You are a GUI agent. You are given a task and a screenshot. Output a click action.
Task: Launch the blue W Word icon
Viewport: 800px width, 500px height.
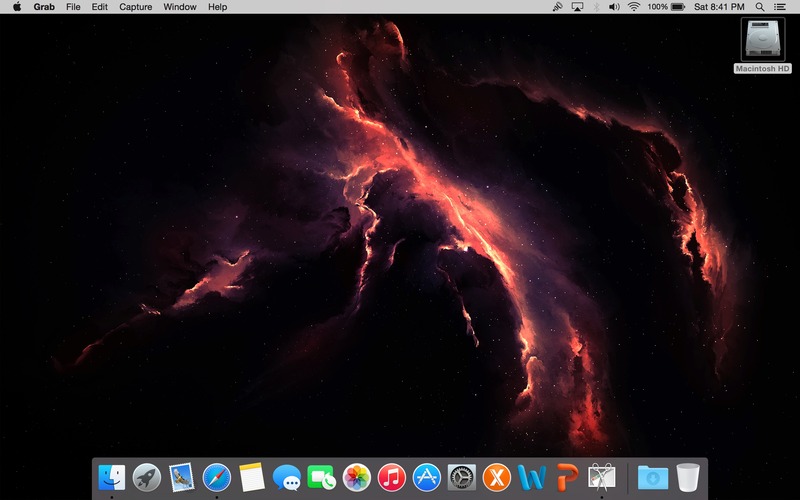coord(532,478)
